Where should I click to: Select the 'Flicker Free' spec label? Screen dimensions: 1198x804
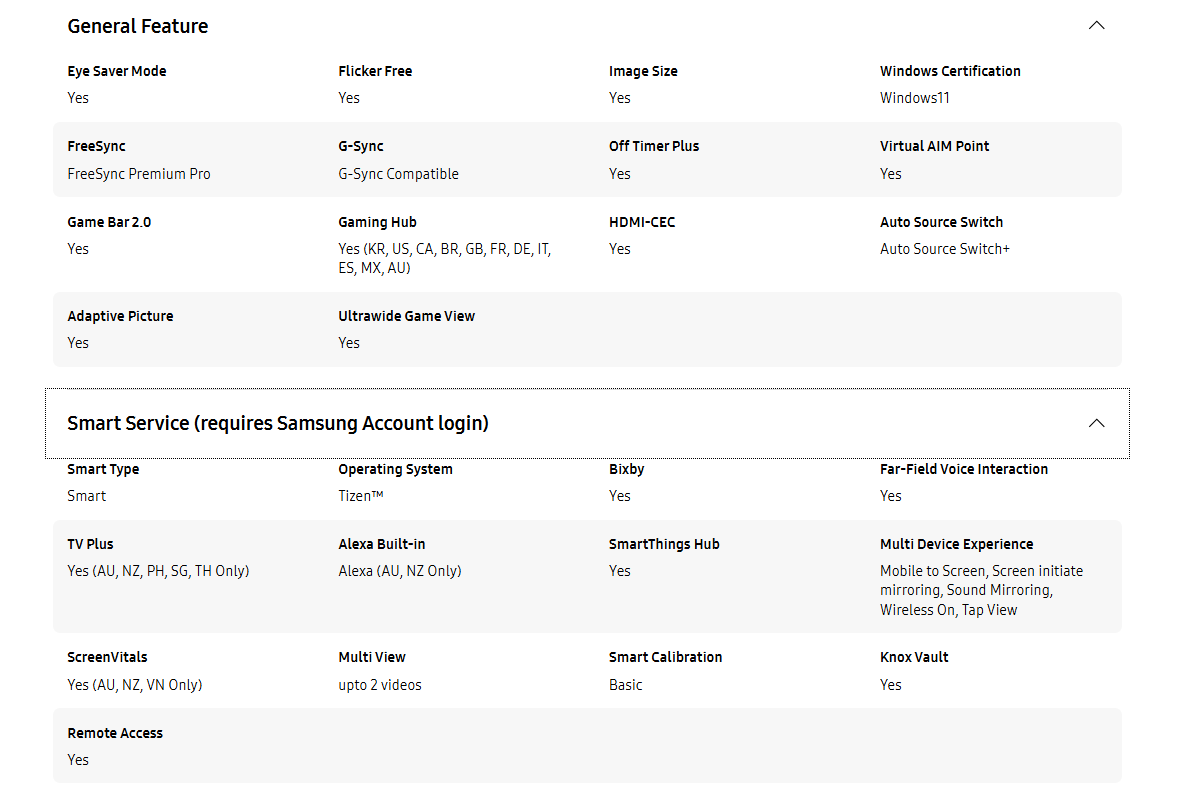[x=375, y=71]
